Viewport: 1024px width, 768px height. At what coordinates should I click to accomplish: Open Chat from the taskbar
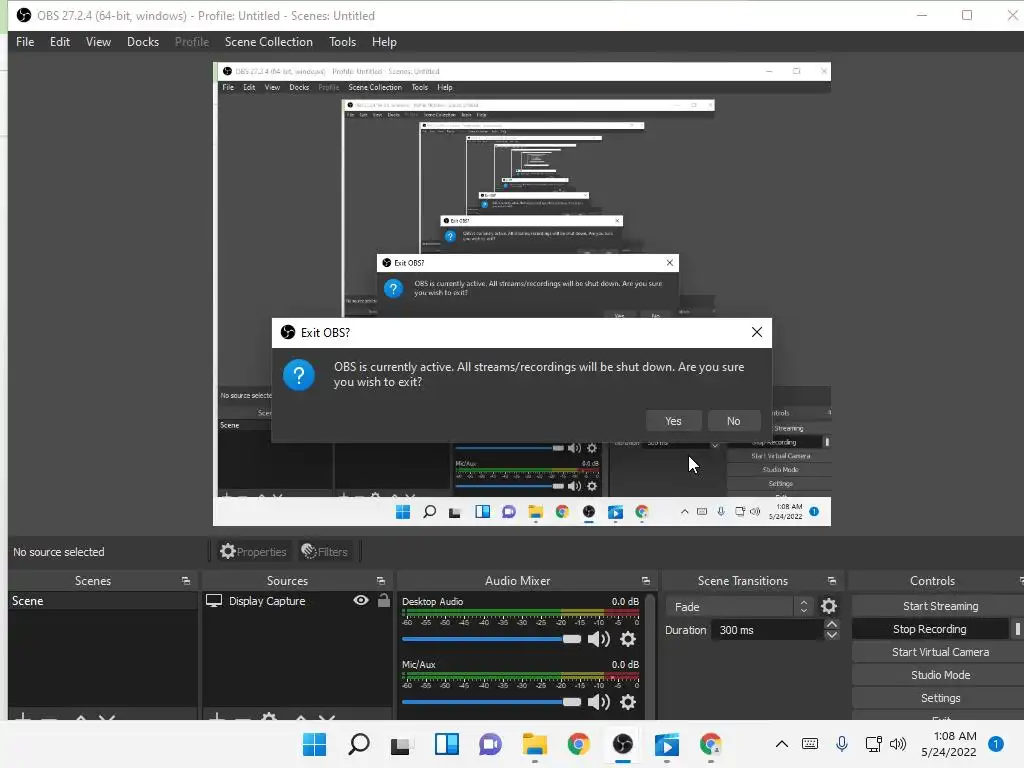(490, 744)
